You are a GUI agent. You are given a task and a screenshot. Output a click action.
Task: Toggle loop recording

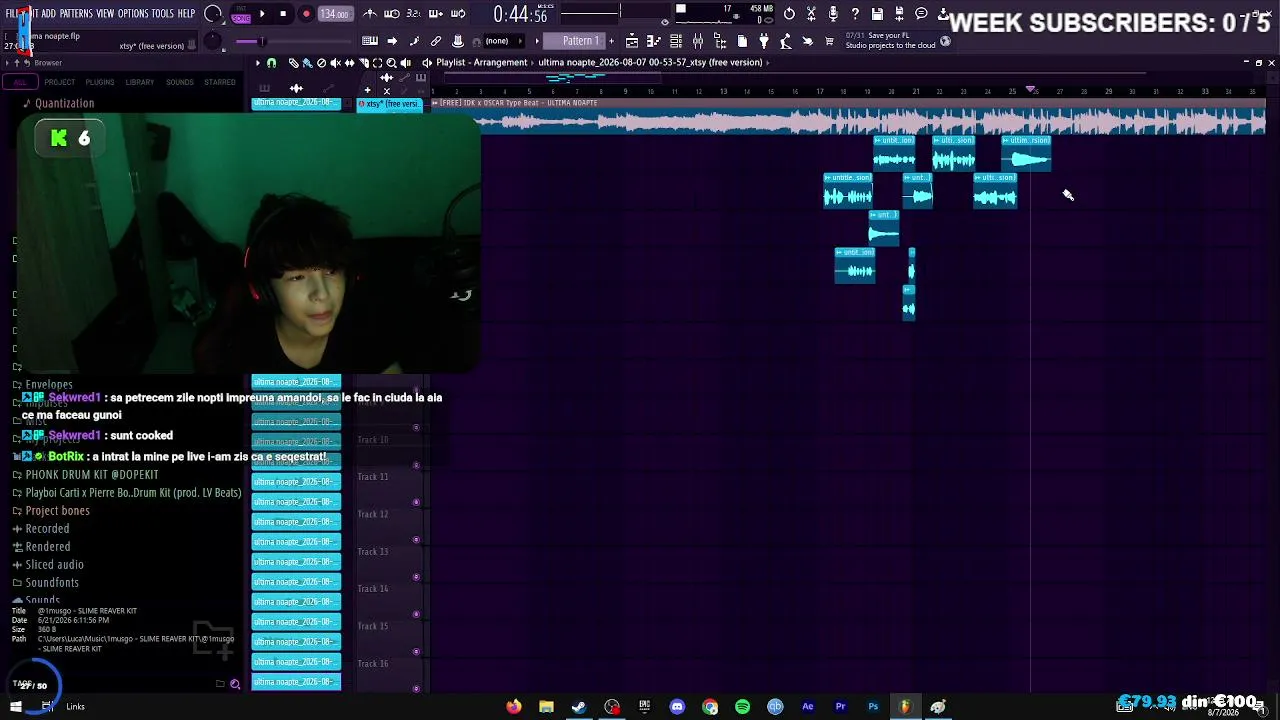458,14
